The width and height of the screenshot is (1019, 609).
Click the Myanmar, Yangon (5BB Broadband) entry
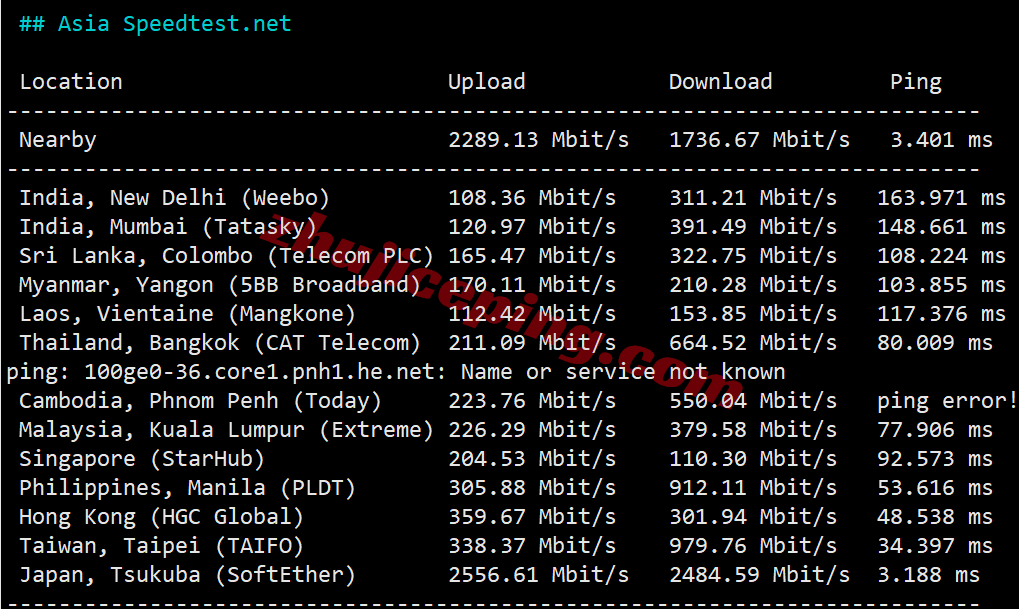[220, 285]
